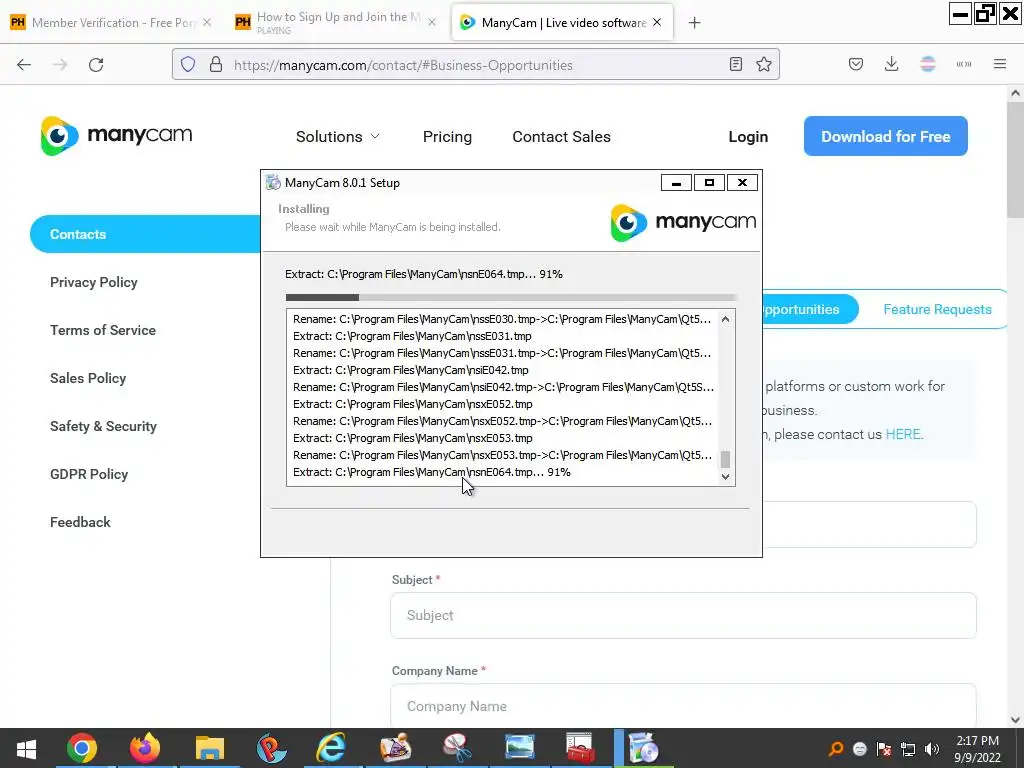
Task: Click installer log scroll up arrow
Action: click(725, 319)
